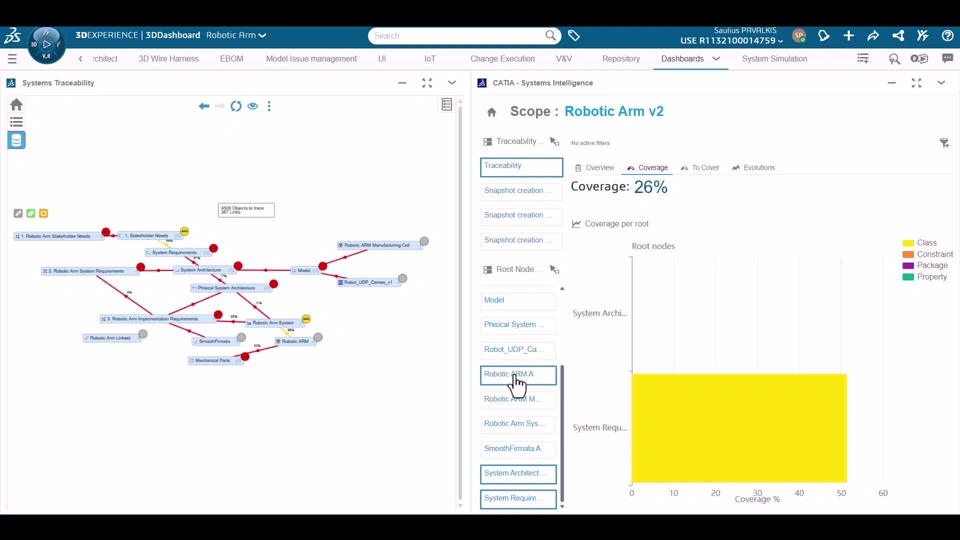The image size is (960, 540).
Task: Switch to the 3D Wire Harness tab
Action: pos(168,59)
